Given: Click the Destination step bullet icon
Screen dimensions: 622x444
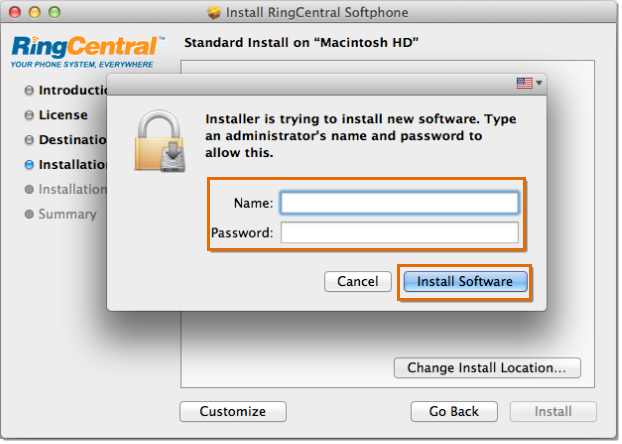Looking at the screenshot, I should click(29, 140).
